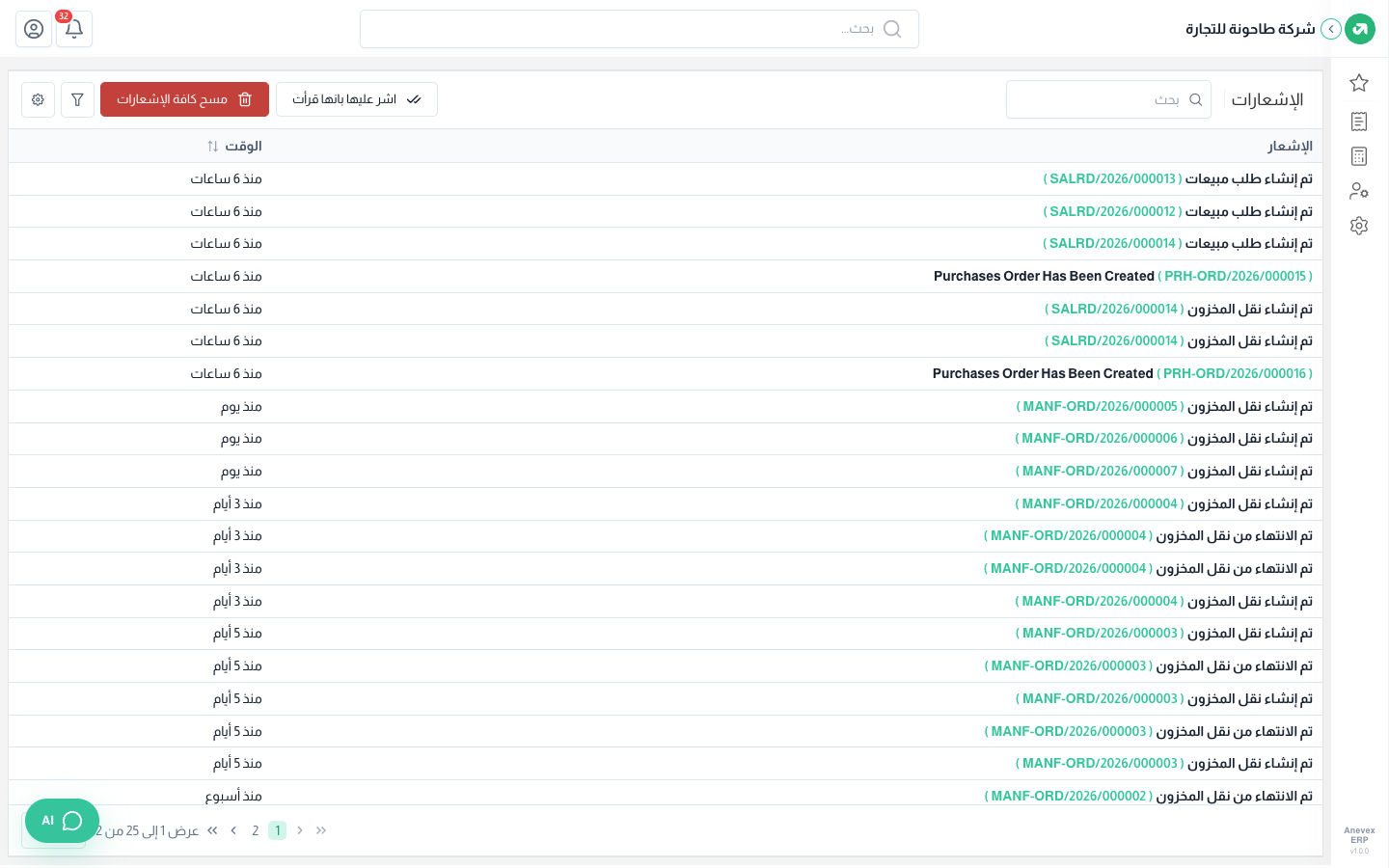1389x868 pixels.
Task: Open the calculator sidebar icon
Action: click(1359, 156)
